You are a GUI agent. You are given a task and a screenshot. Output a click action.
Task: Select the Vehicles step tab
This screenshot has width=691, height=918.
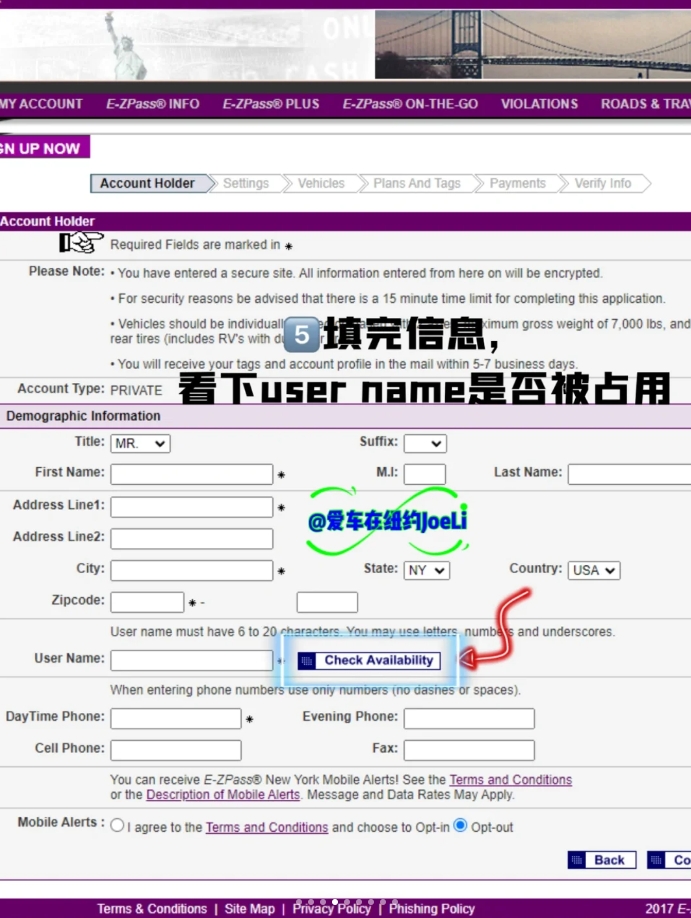pos(321,184)
